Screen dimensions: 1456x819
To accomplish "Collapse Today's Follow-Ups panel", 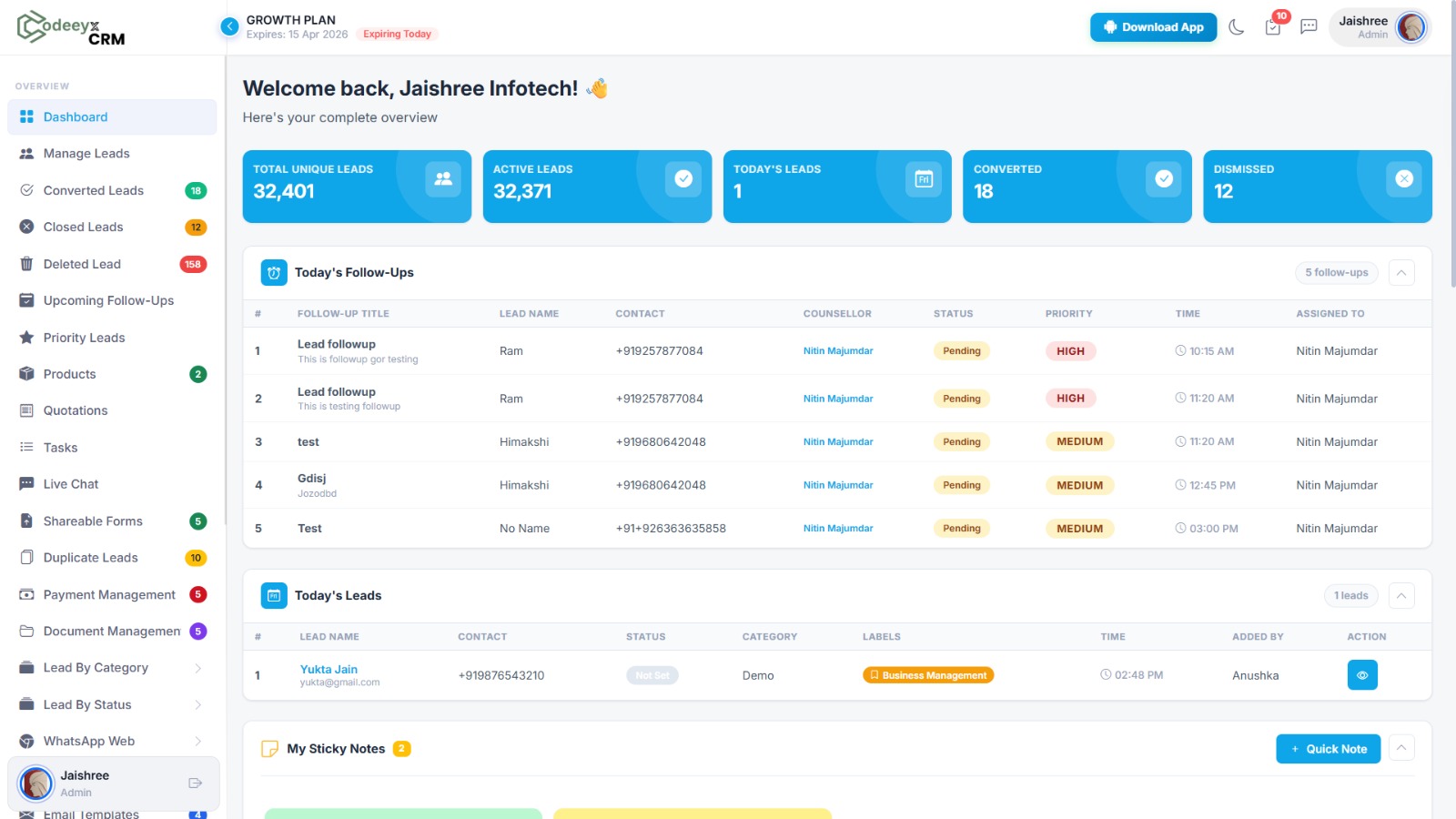I will pyautogui.click(x=1401, y=273).
